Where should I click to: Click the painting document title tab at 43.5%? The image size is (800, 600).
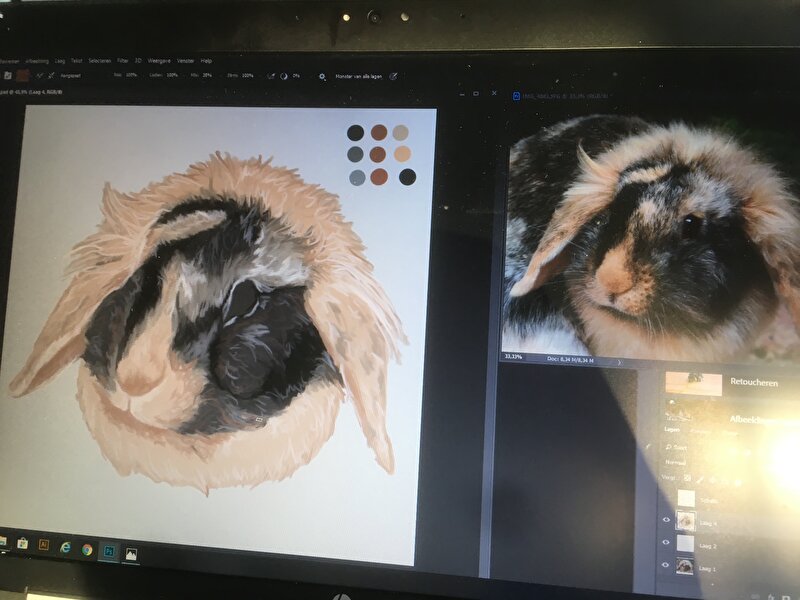point(31,92)
